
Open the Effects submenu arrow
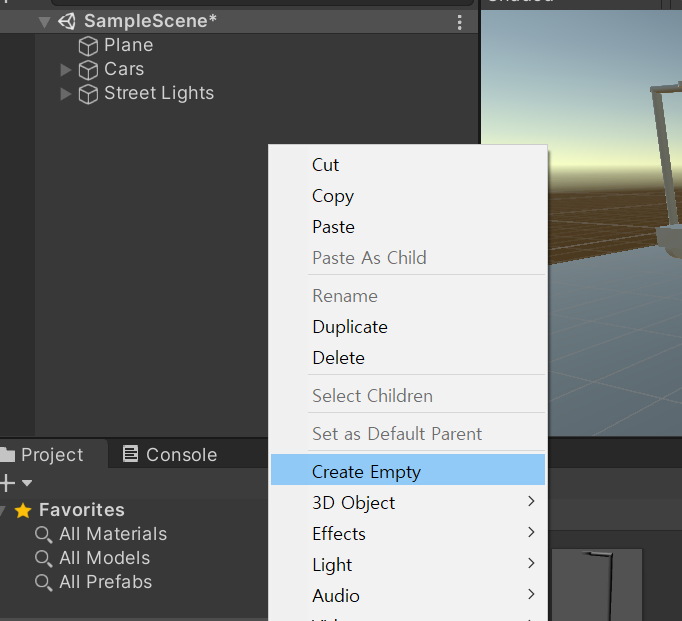point(531,532)
